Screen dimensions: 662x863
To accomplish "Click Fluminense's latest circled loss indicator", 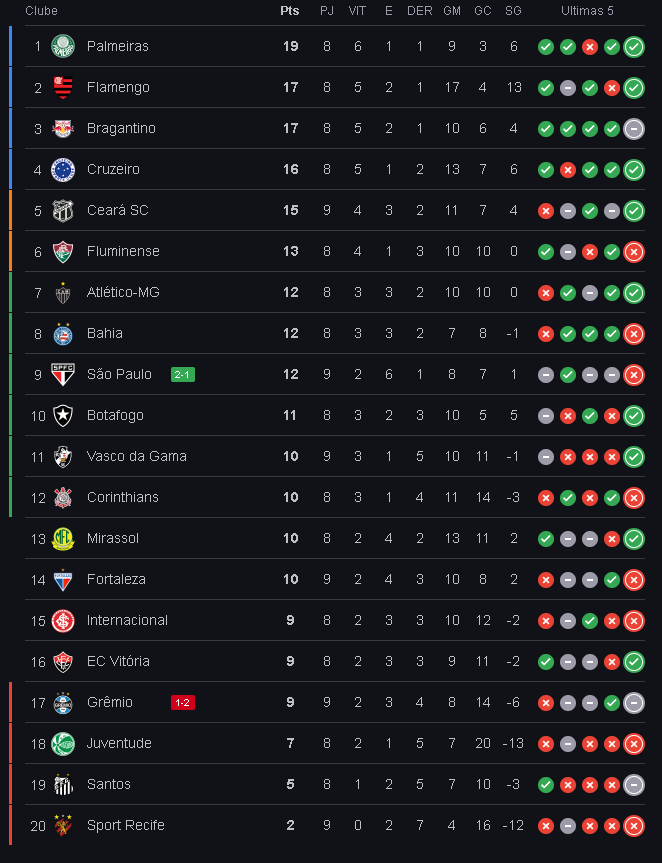I will coord(633,252).
